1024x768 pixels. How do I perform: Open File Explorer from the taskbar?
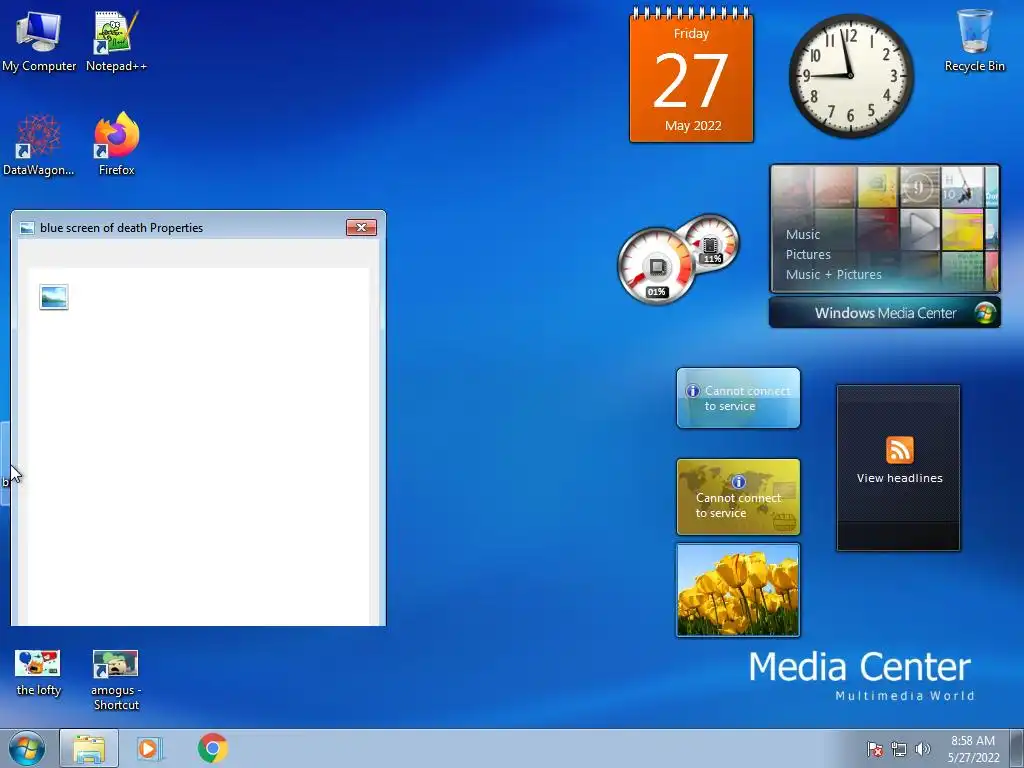tap(89, 748)
